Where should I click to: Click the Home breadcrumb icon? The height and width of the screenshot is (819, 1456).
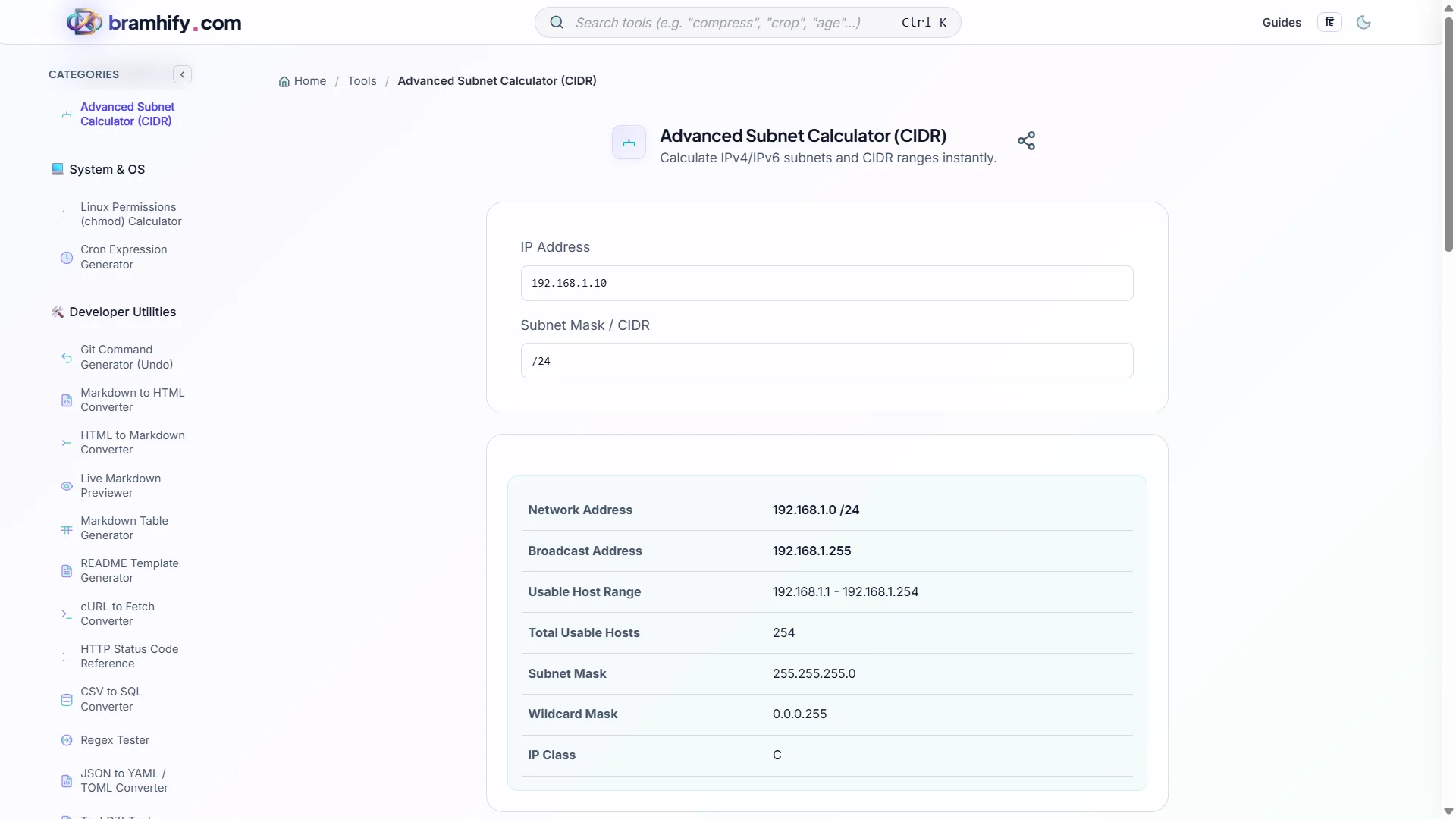coord(284,82)
